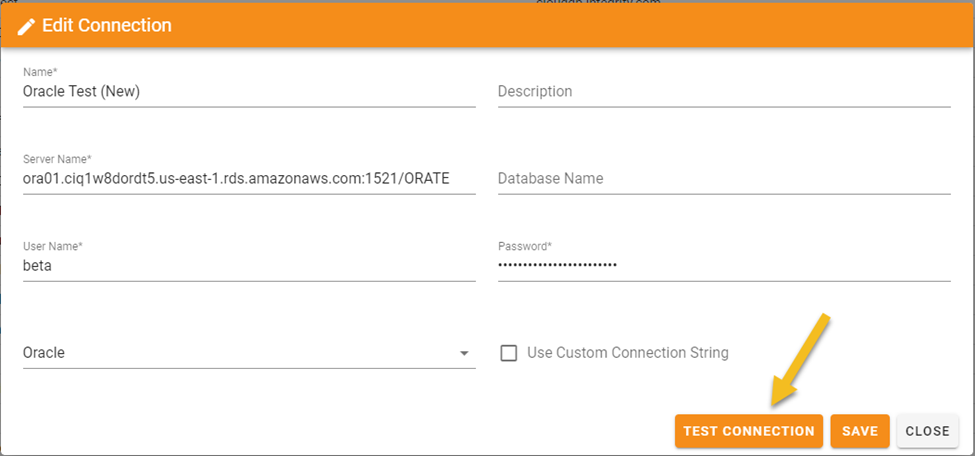975x456 pixels.
Task: Focus the masked Password field
Action: pos(723,266)
